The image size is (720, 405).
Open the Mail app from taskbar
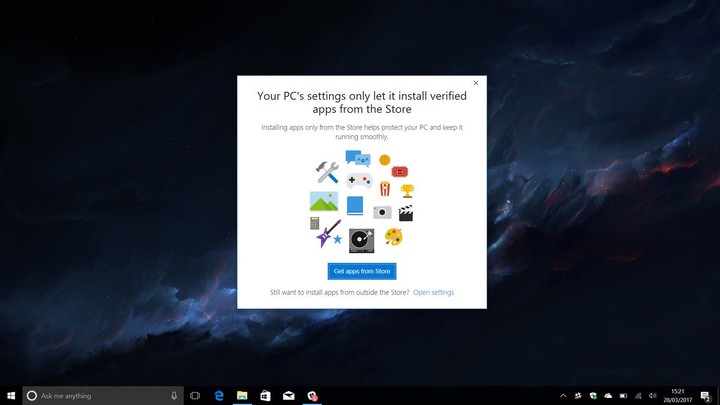tap(288, 396)
